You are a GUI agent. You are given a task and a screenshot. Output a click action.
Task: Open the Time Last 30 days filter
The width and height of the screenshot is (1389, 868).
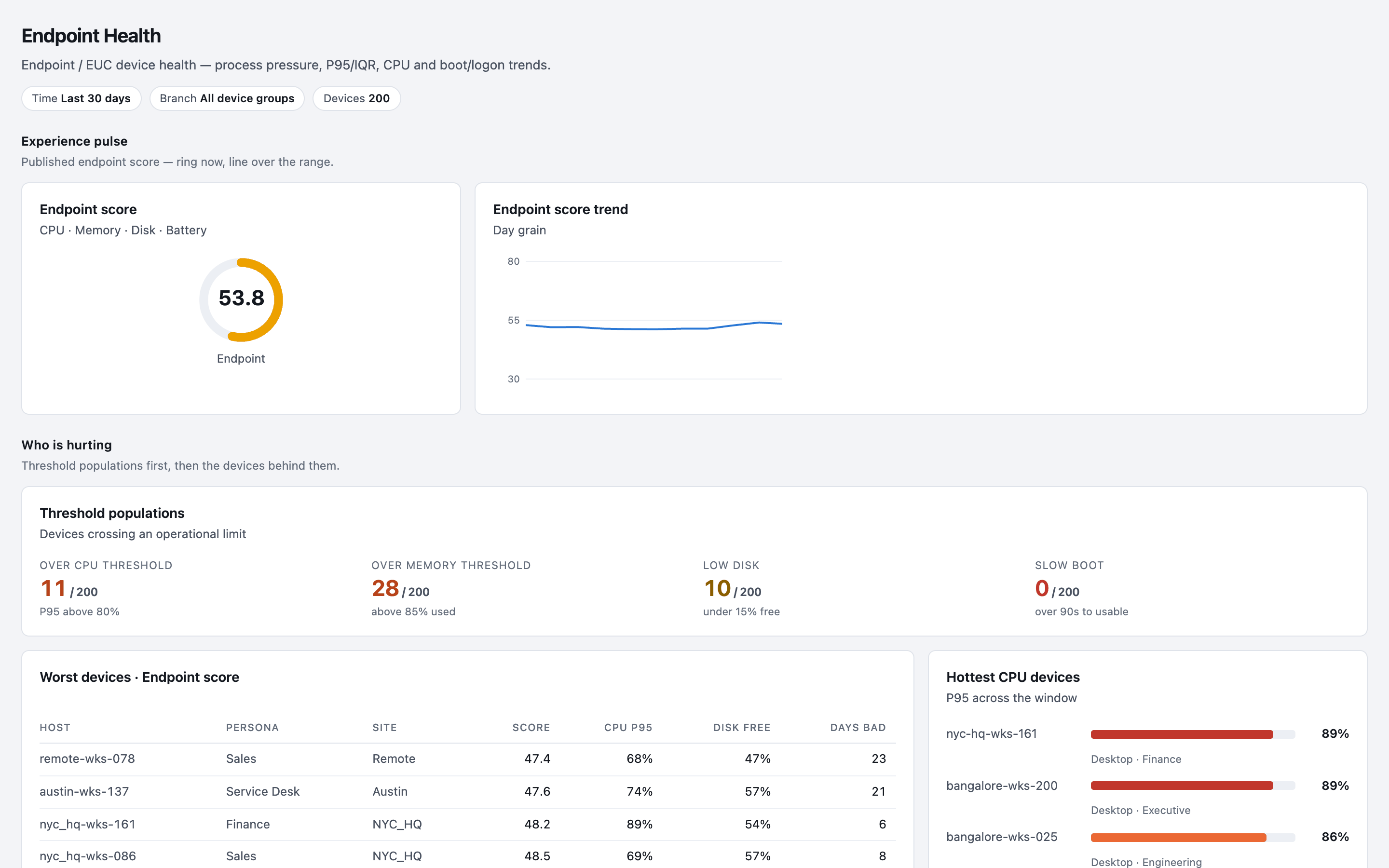click(82, 98)
